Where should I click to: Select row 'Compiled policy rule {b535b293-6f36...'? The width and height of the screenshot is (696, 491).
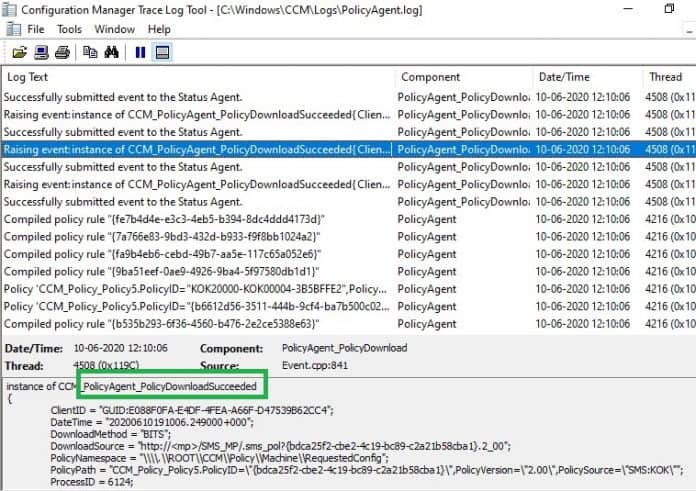[x=349, y=324]
